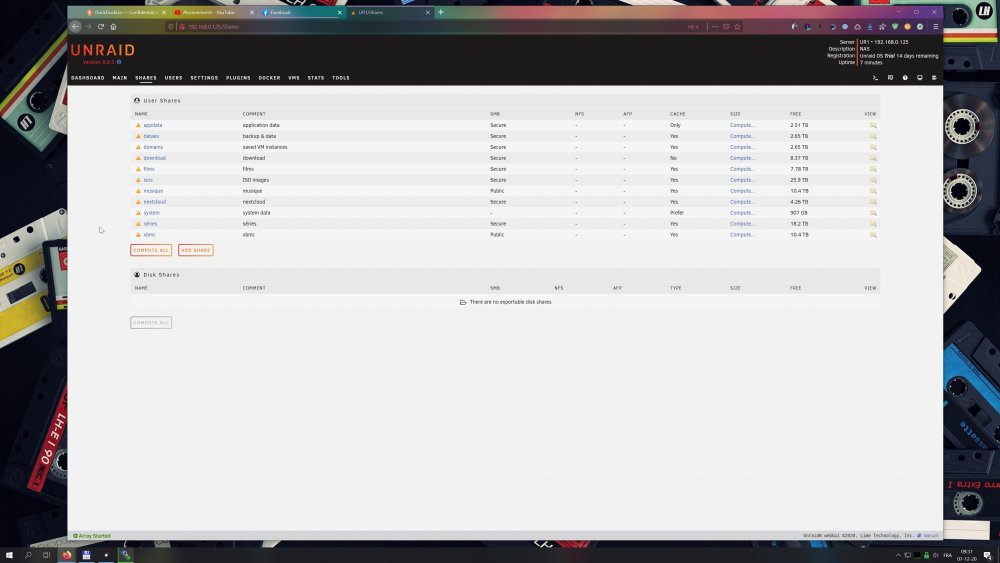Open the view icon in the xbmc row

(x=873, y=235)
